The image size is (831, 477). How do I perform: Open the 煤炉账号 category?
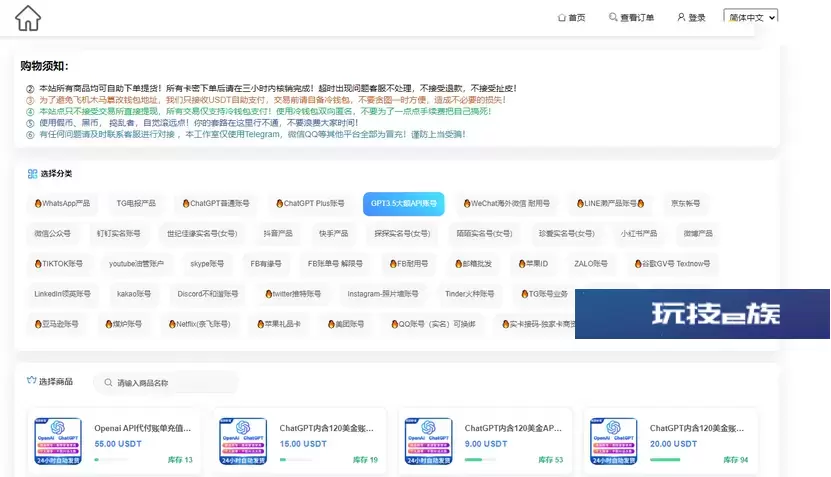point(123,324)
